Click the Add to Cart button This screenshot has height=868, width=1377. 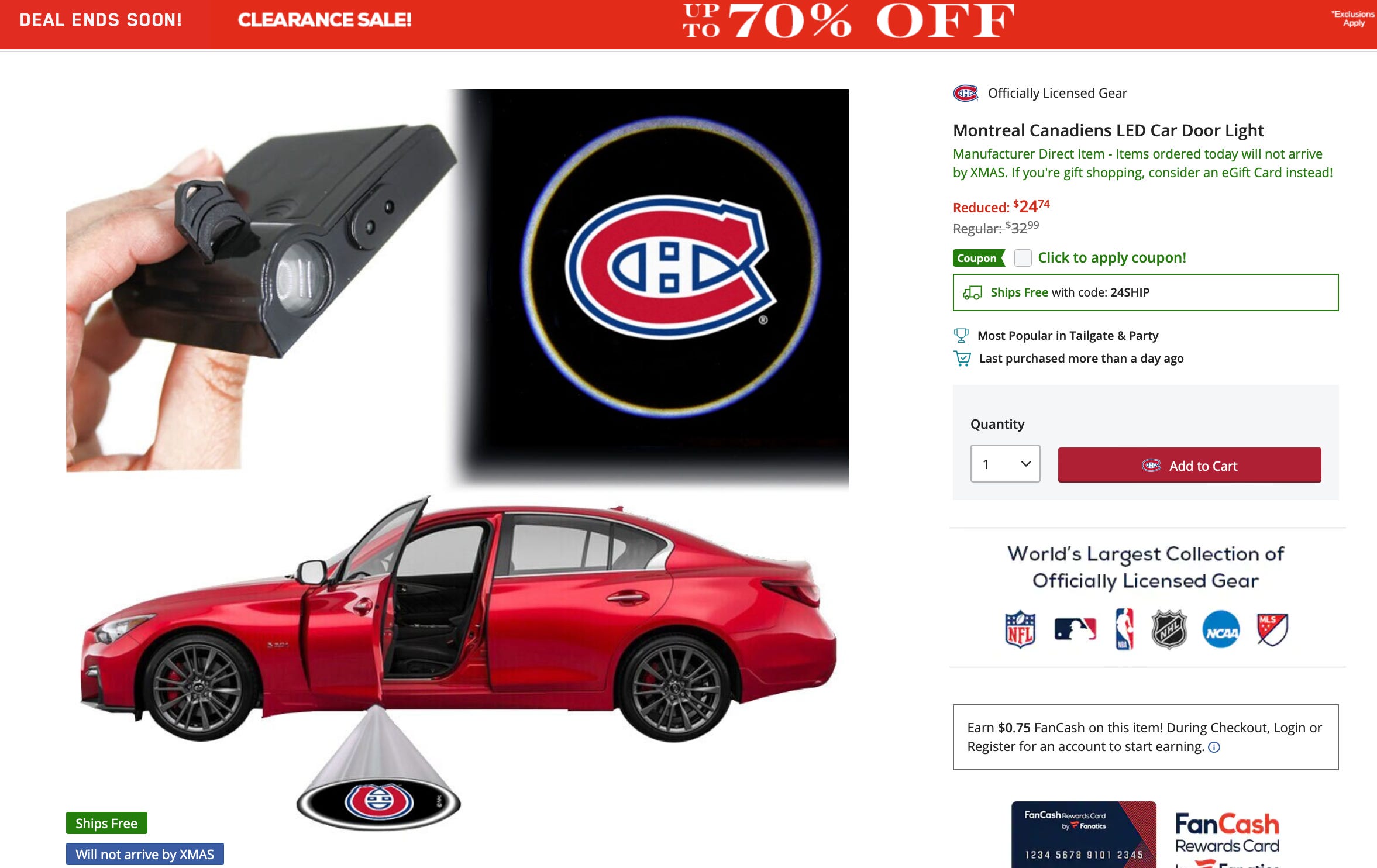[1189, 466]
